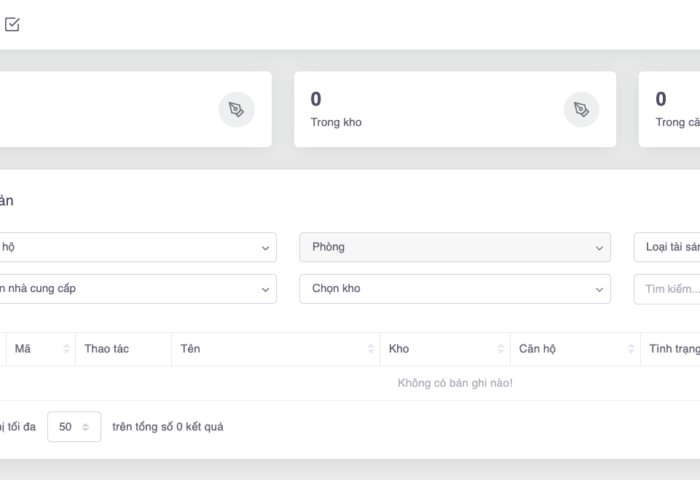This screenshot has height=480, width=700.
Task: Expand the căn hộ filter dropdown above supplier filter
Action: (x=136, y=247)
